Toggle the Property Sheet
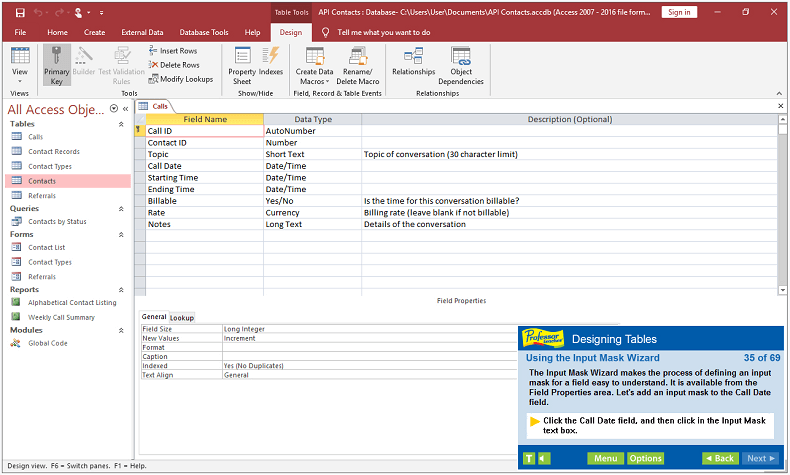The width and height of the screenshot is (790, 475). (242, 65)
